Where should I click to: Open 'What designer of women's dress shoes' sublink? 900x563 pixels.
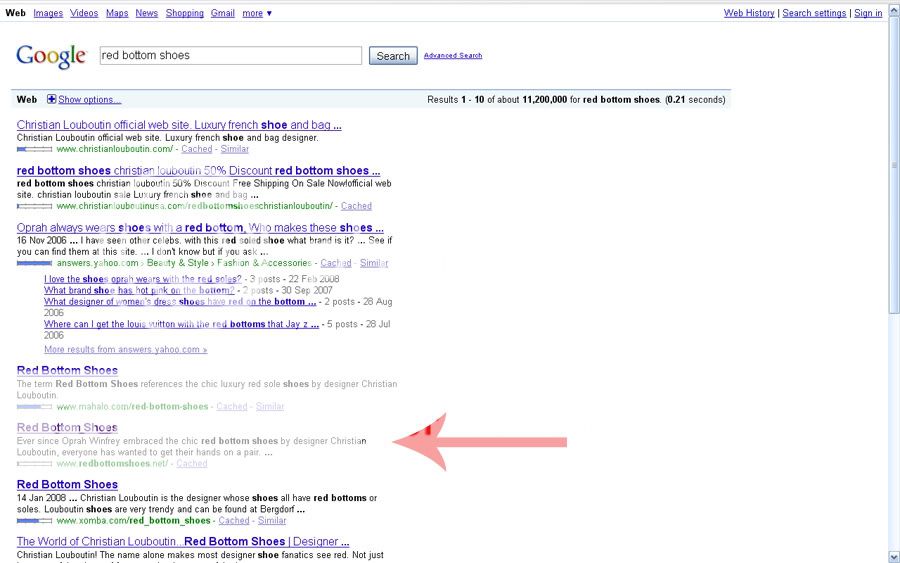point(180,302)
